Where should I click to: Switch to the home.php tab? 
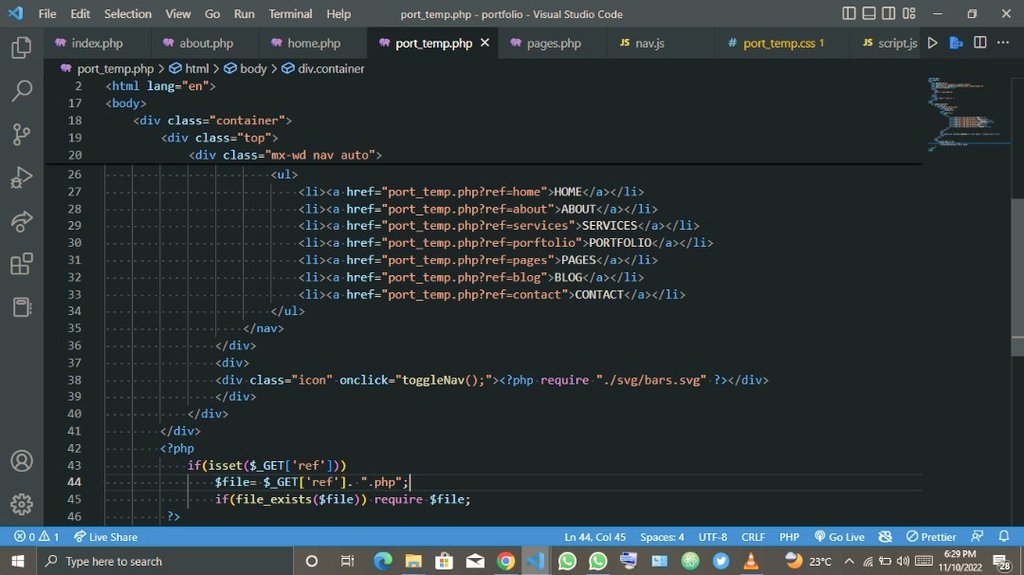(313, 43)
